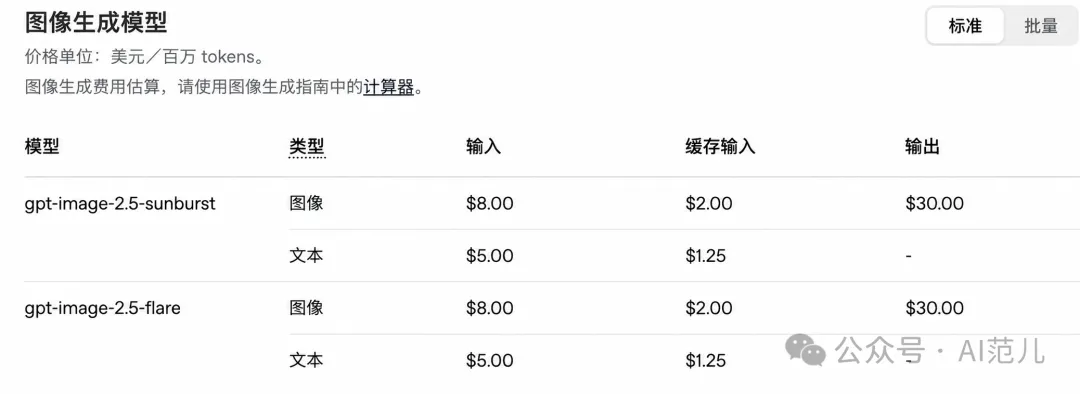Screen dimensions: 1080x394
Task: Click sunburst image input price $8.00
Action: pyautogui.click(x=489, y=204)
